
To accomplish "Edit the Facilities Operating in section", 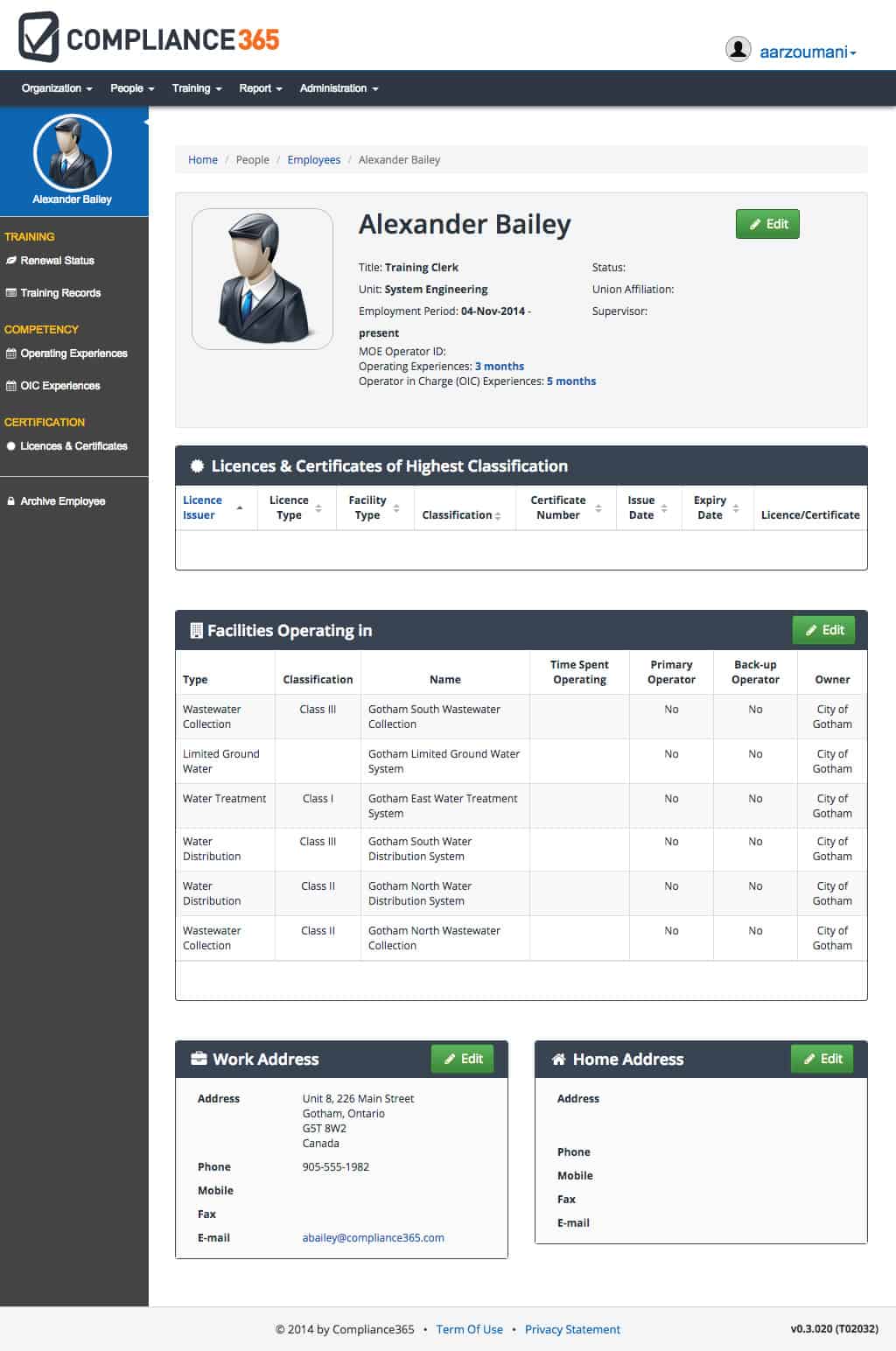I will pyautogui.click(x=823, y=630).
